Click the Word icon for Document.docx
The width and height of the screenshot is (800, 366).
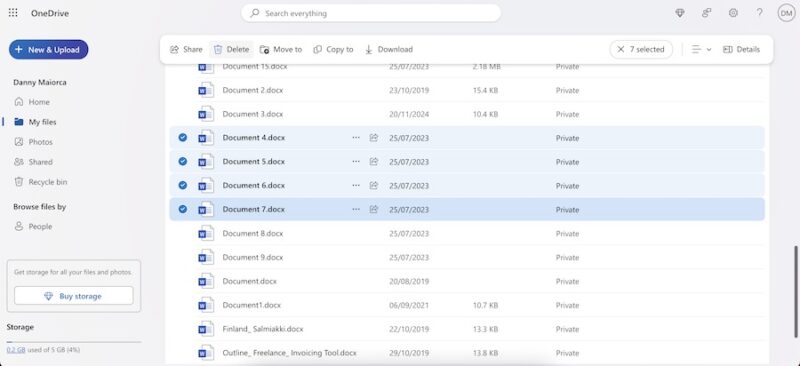(x=206, y=281)
